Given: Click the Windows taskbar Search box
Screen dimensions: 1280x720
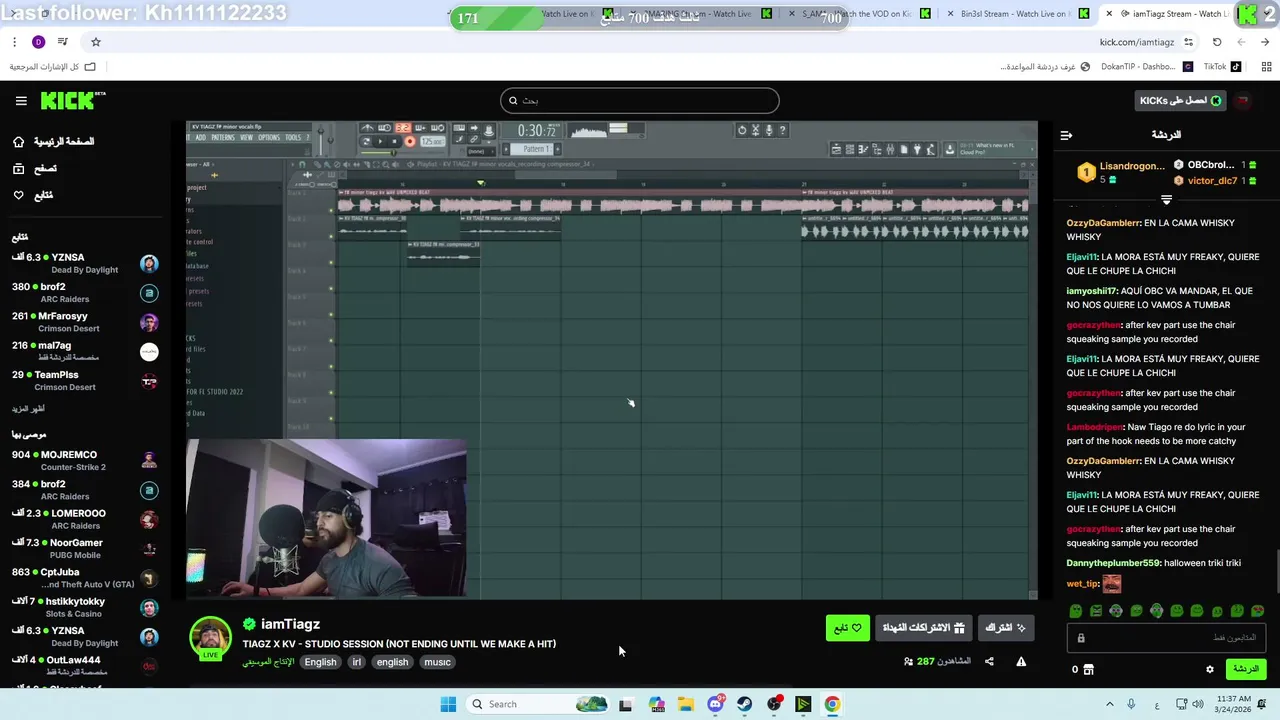Looking at the screenshot, I should [x=536, y=704].
